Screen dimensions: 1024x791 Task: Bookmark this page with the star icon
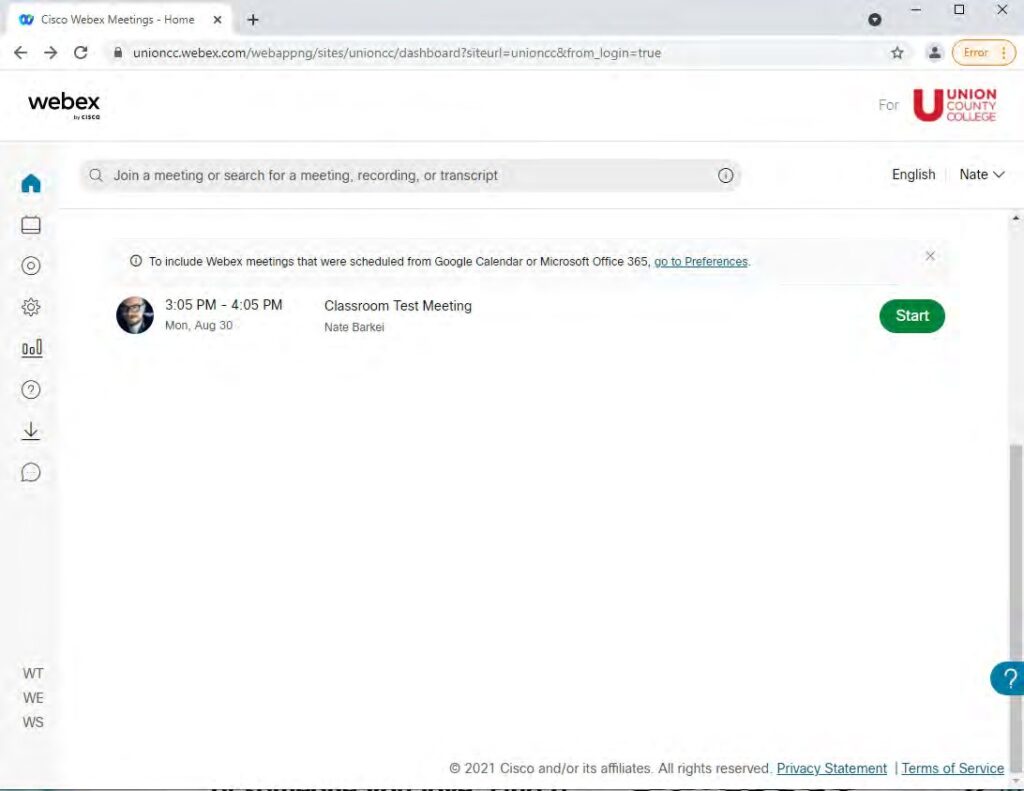(897, 53)
